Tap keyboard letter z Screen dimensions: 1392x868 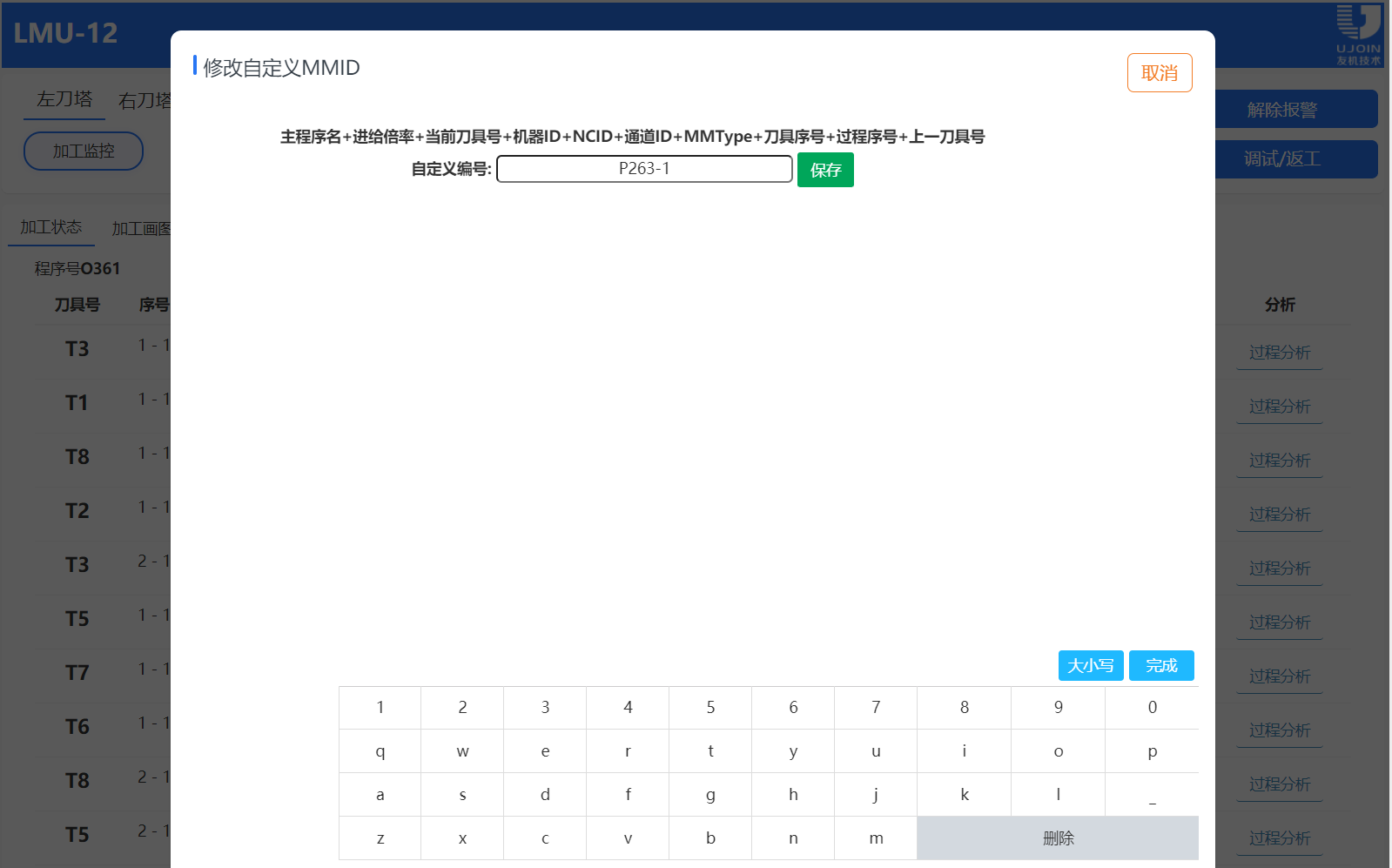coord(380,838)
